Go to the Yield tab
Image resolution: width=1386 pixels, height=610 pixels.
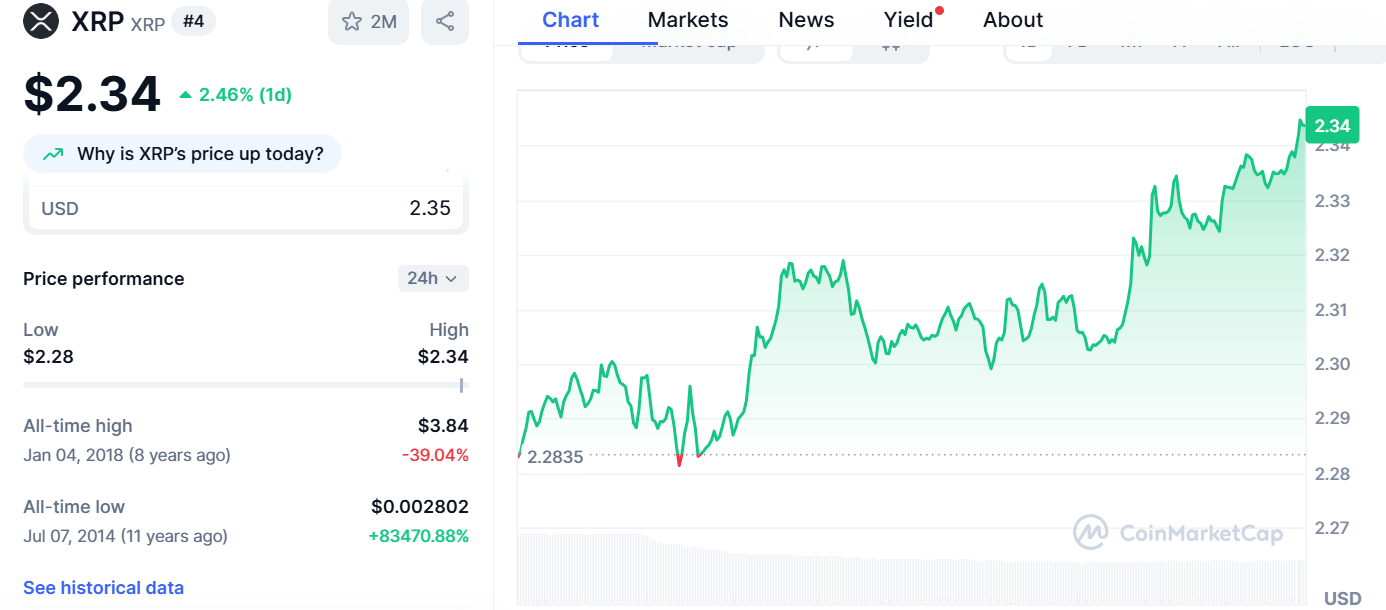click(x=908, y=20)
